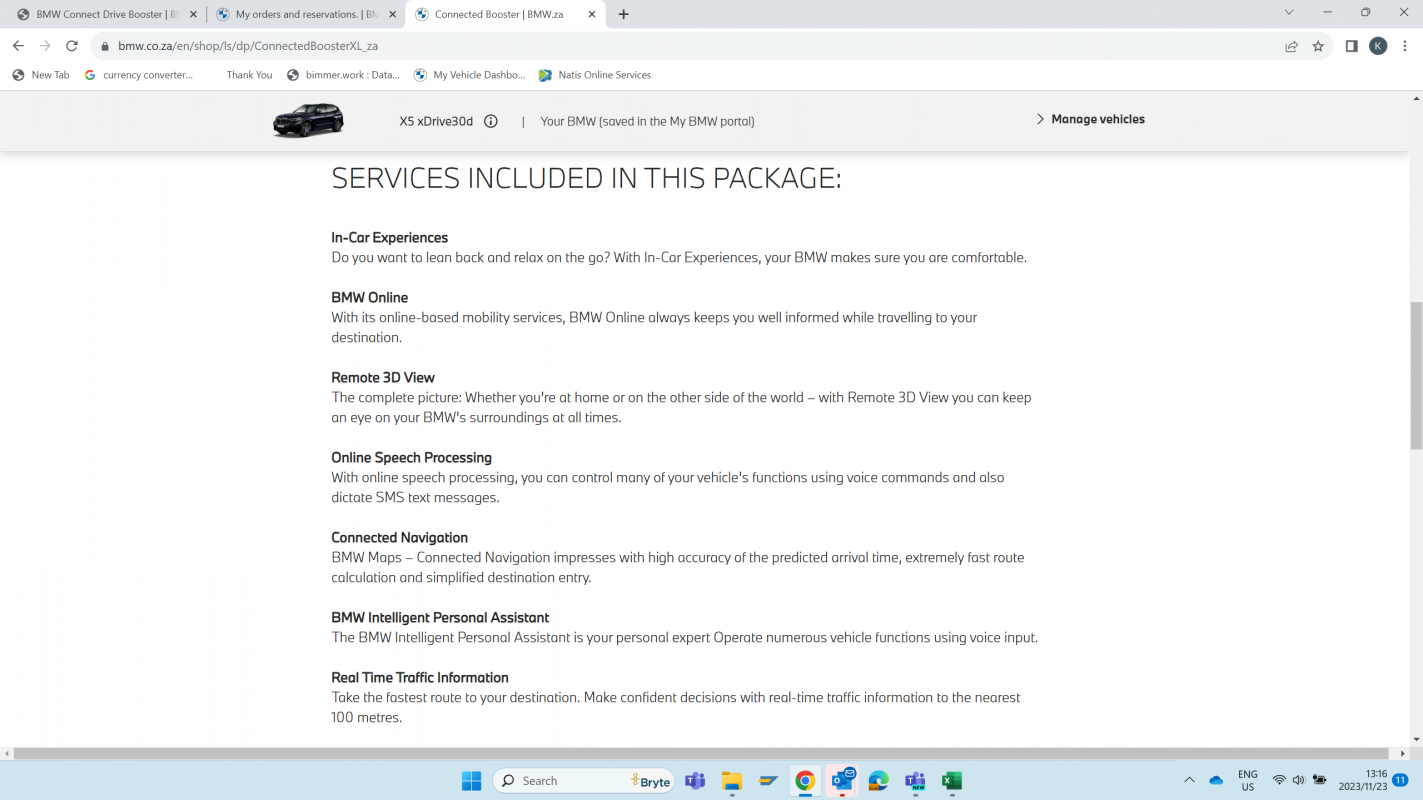
Task: Reload the current BMW page
Action: (72, 46)
